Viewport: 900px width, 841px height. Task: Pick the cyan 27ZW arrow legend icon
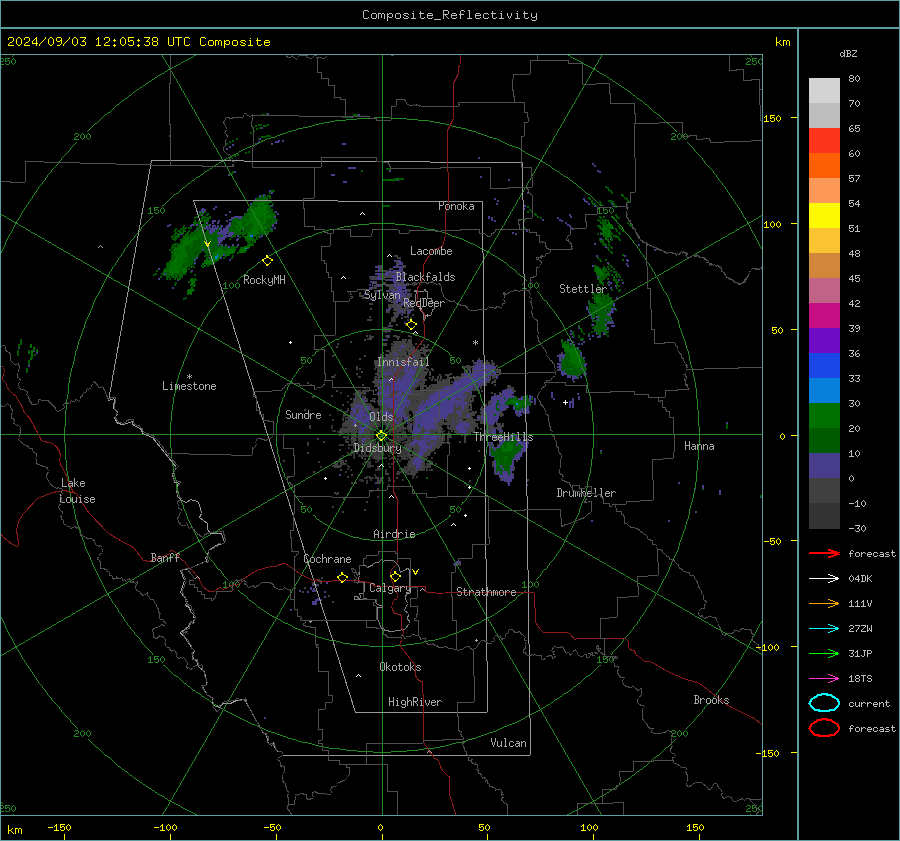(x=824, y=629)
